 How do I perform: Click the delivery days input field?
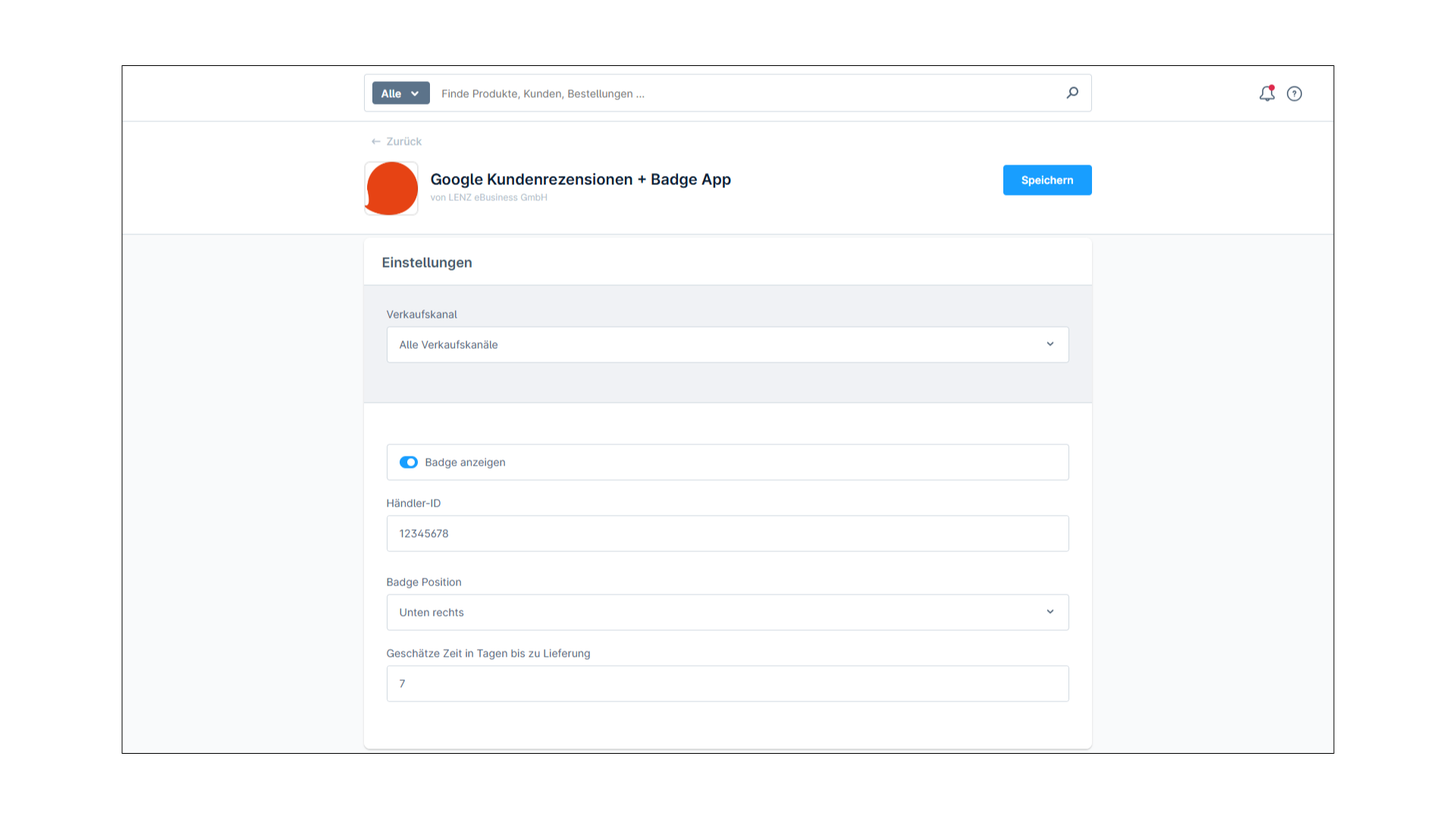[x=728, y=683]
